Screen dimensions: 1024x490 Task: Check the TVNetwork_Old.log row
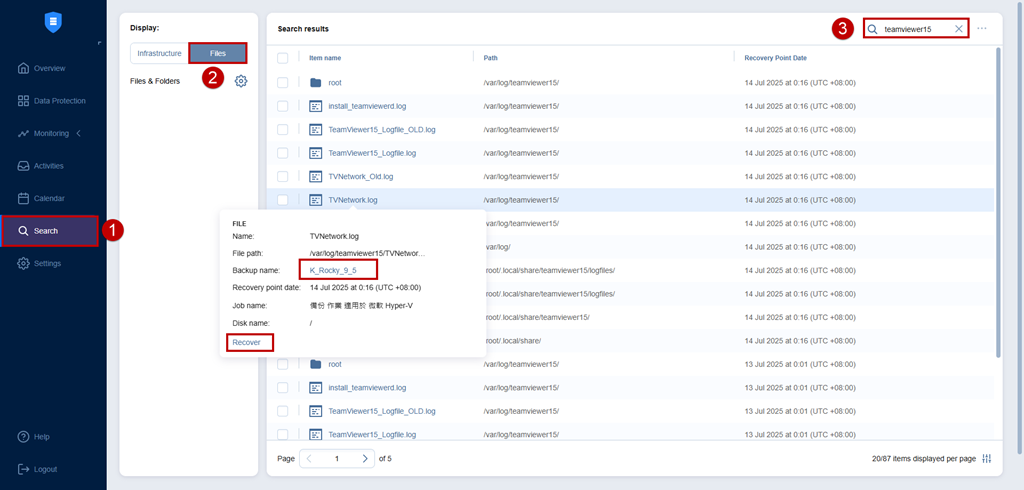[x=283, y=176]
